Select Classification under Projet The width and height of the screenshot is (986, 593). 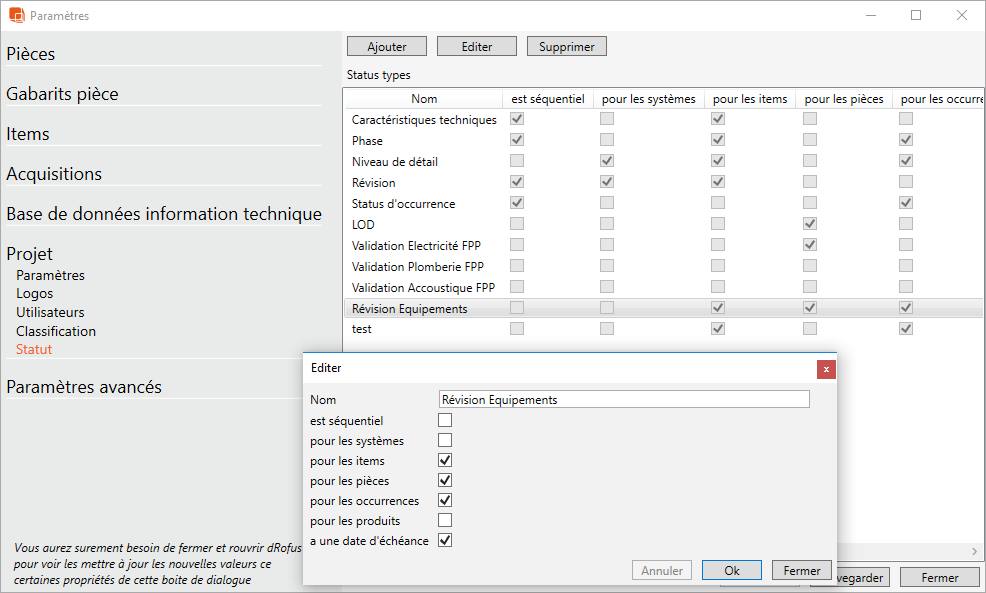[x=56, y=331]
